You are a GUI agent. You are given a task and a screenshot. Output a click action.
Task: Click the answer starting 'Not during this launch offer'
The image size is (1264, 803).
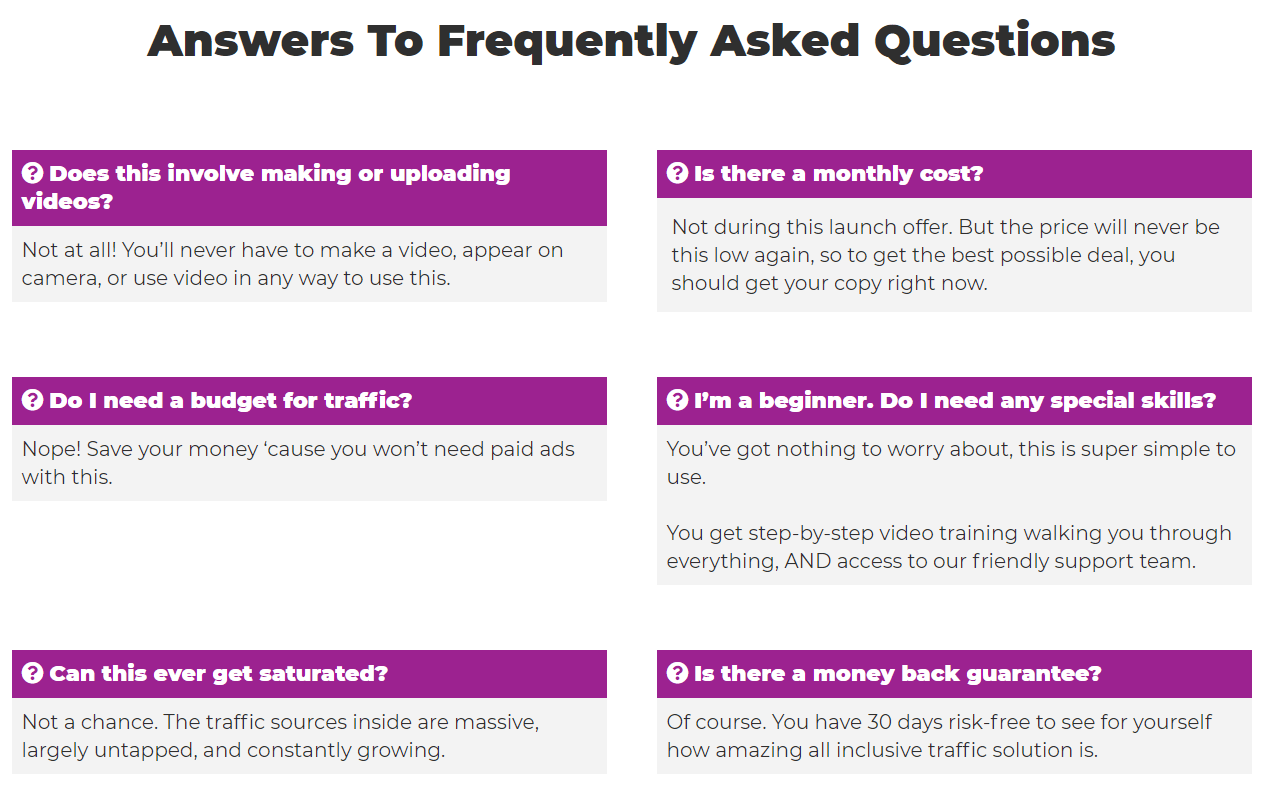point(946,255)
